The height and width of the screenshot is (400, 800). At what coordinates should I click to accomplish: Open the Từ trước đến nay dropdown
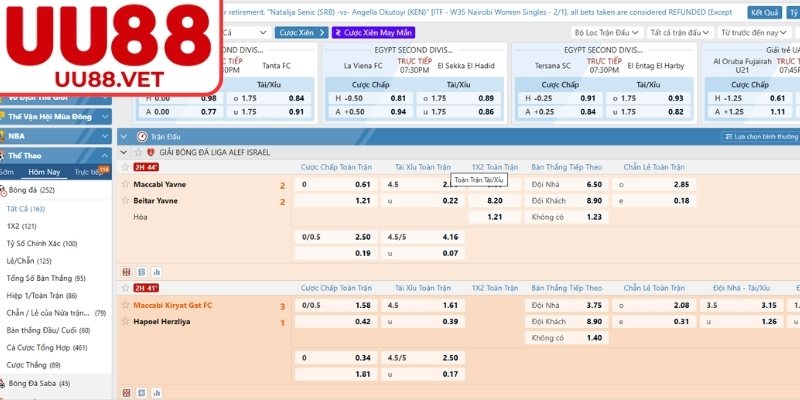753,33
